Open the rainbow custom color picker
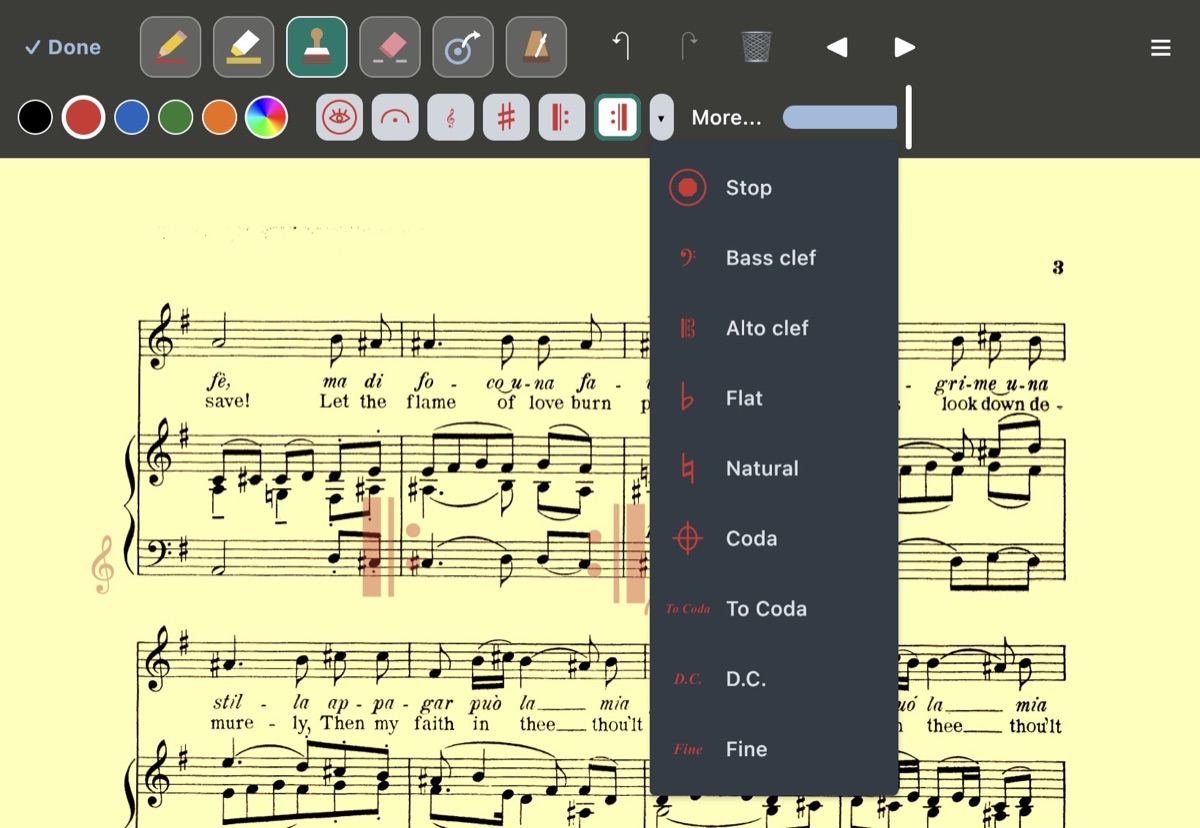The height and width of the screenshot is (828, 1200). pyautogui.click(x=266, y=117)
